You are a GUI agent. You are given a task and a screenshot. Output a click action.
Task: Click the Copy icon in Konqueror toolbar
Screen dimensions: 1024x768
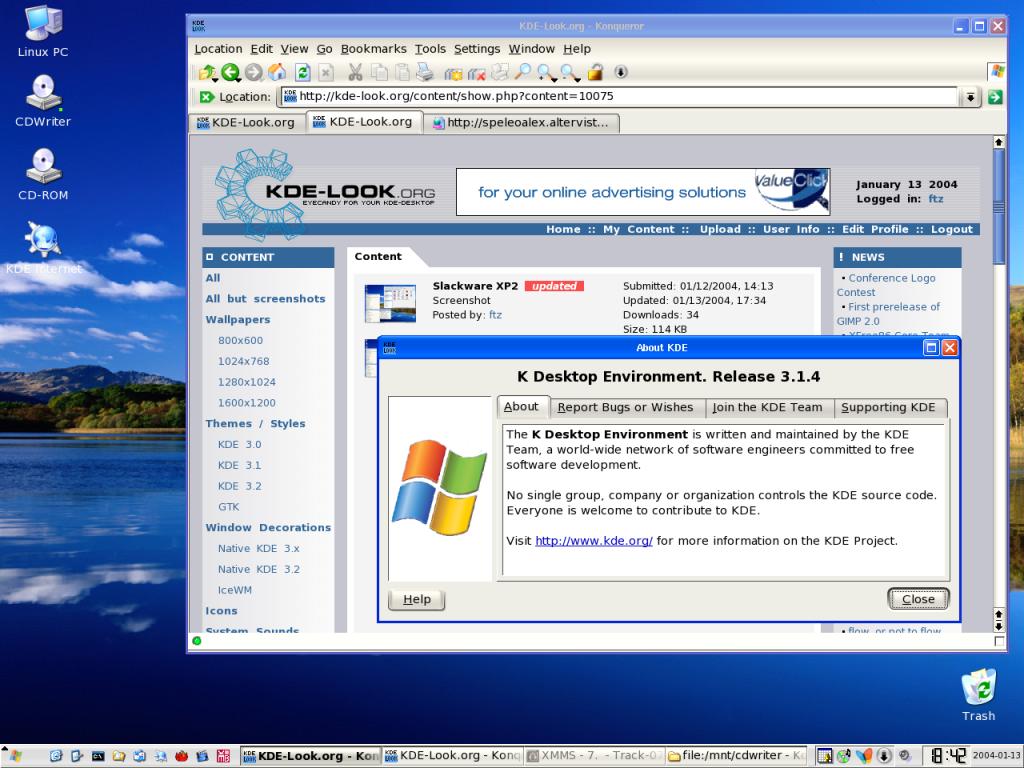[379, 72]
